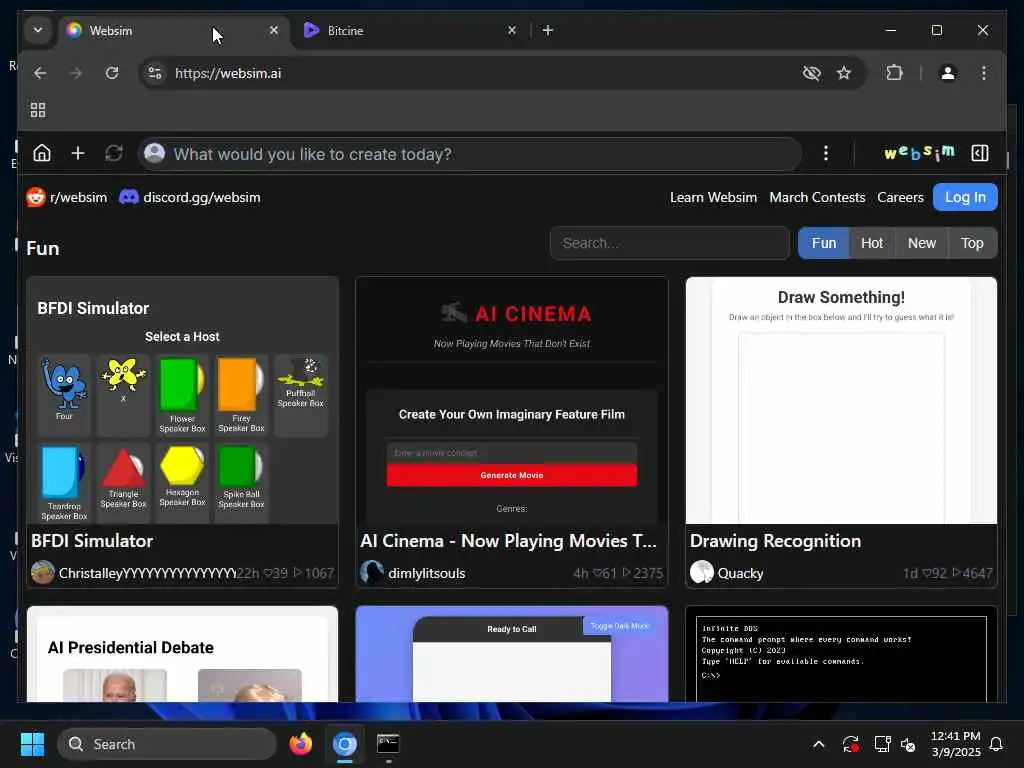Image resolution: width=1024 pixels, height=768 pixels.
Task: Open Websim options vertical dots menu
Action: tap(825, 153)
